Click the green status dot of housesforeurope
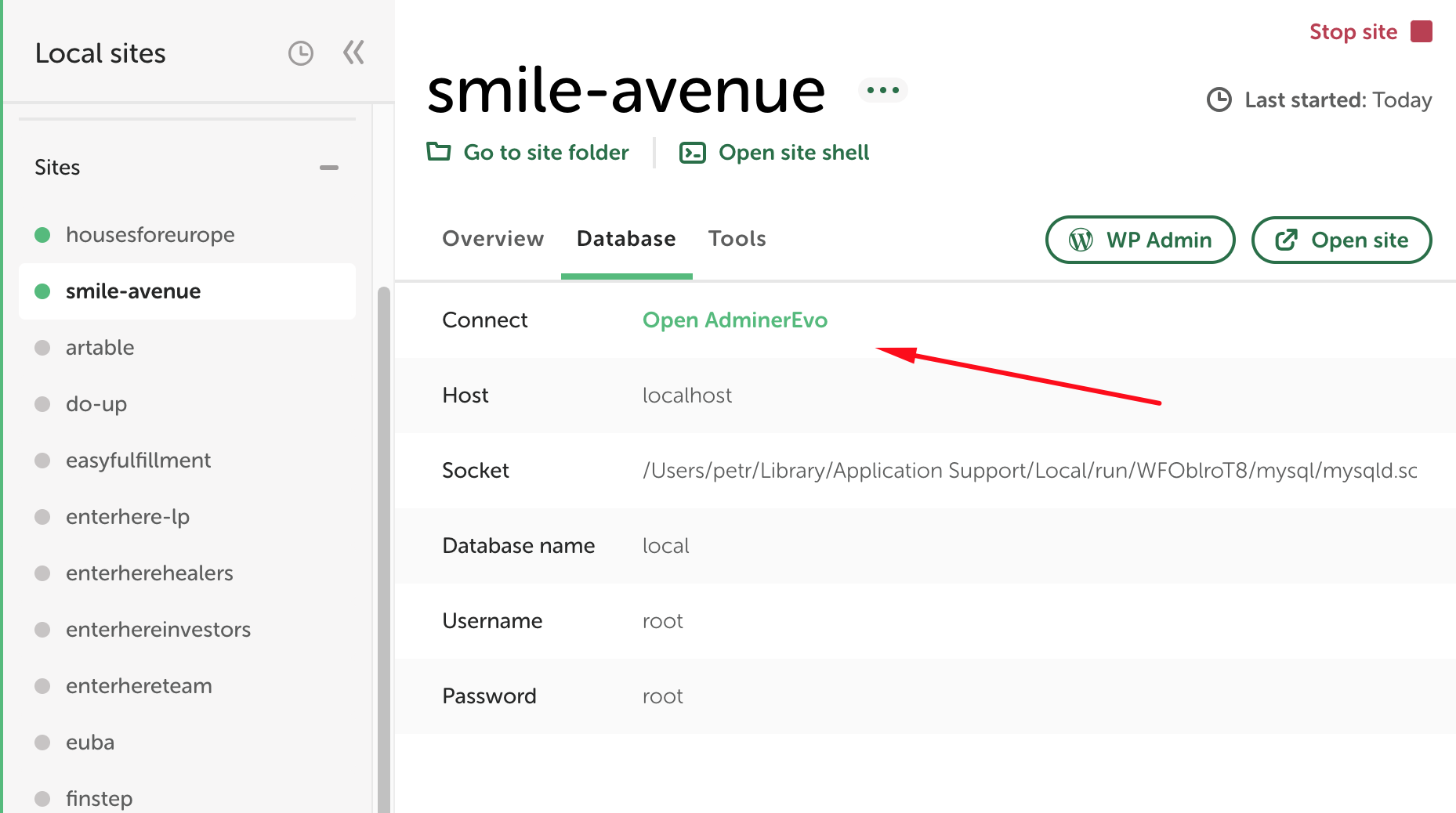Screen dimensions: 1456x813 [43, 235]
